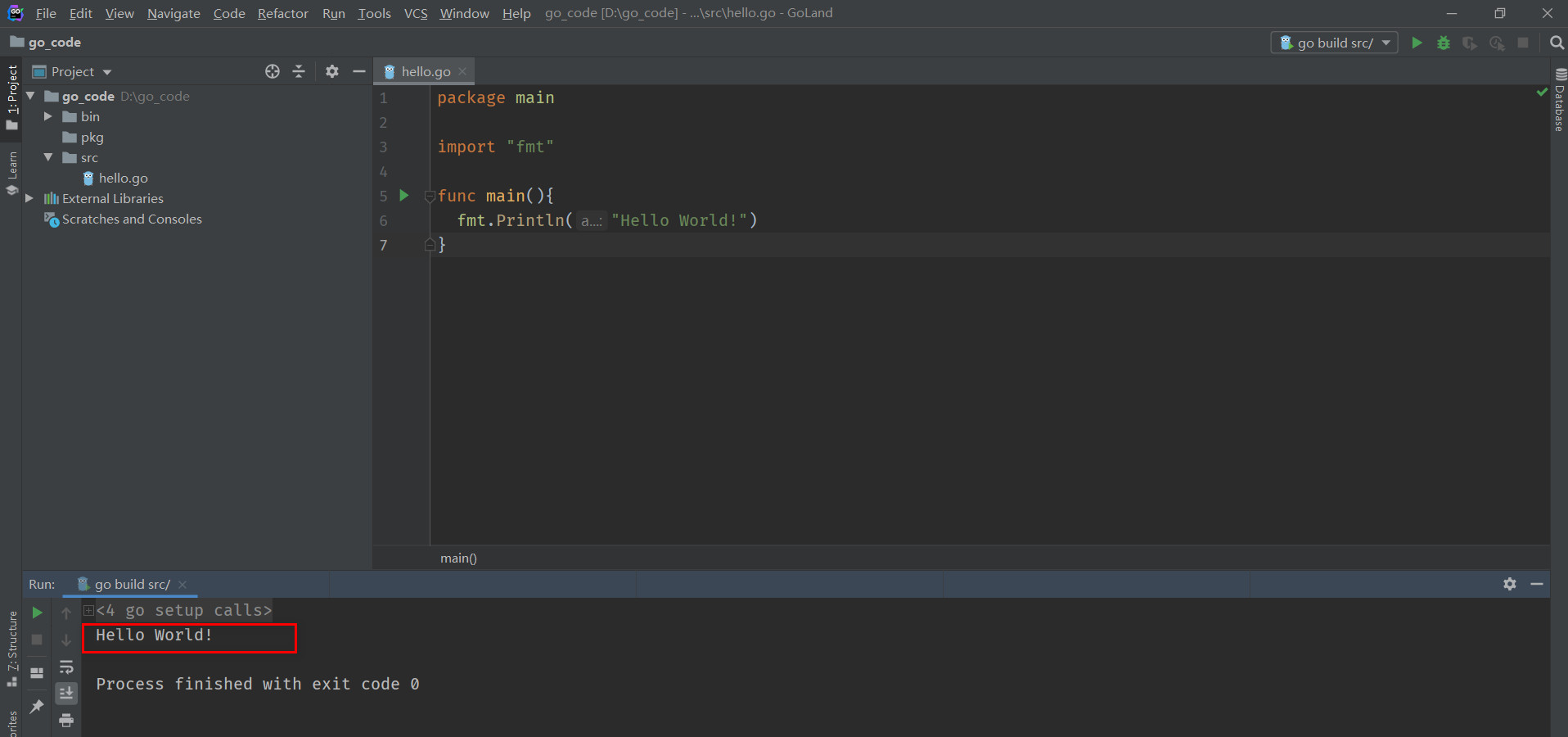The height and width of the screenshot is (737, 1568).
Task: Toggle the 1: Project sidebar tab
Action: [x=11, y=97]
